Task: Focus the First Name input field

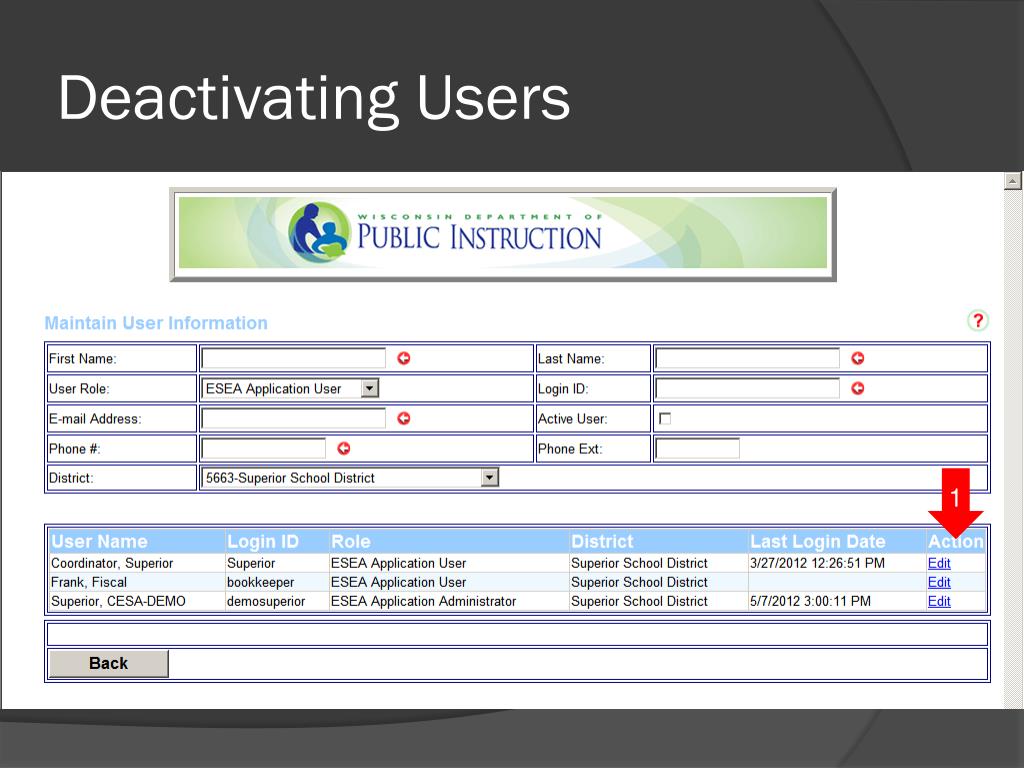Action: [293, 358]
